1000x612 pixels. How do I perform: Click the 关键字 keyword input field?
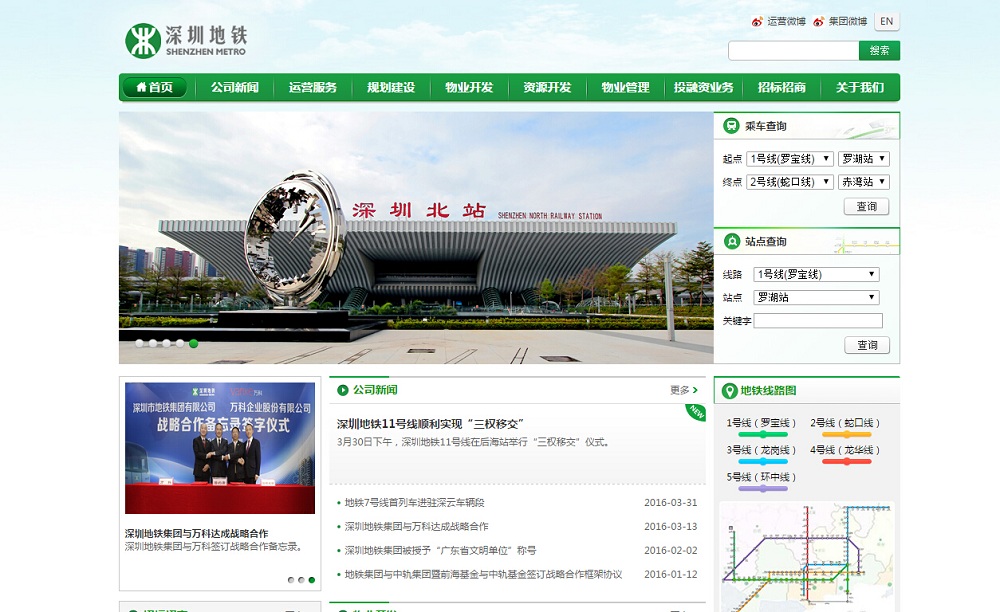coord(818,321)
